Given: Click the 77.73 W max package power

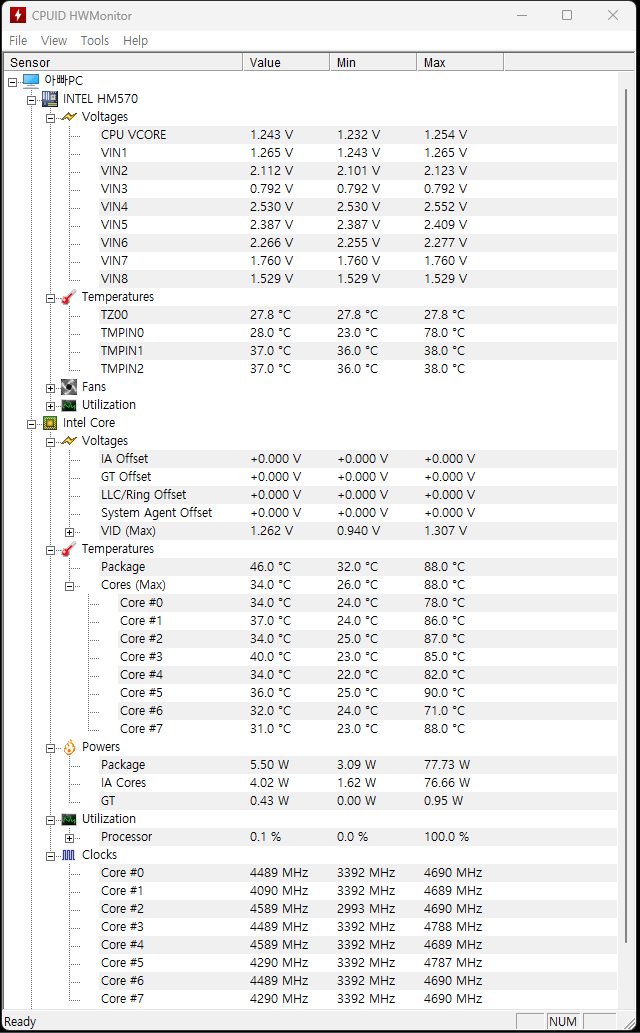Looking at the screenshot, I should 447,766.
